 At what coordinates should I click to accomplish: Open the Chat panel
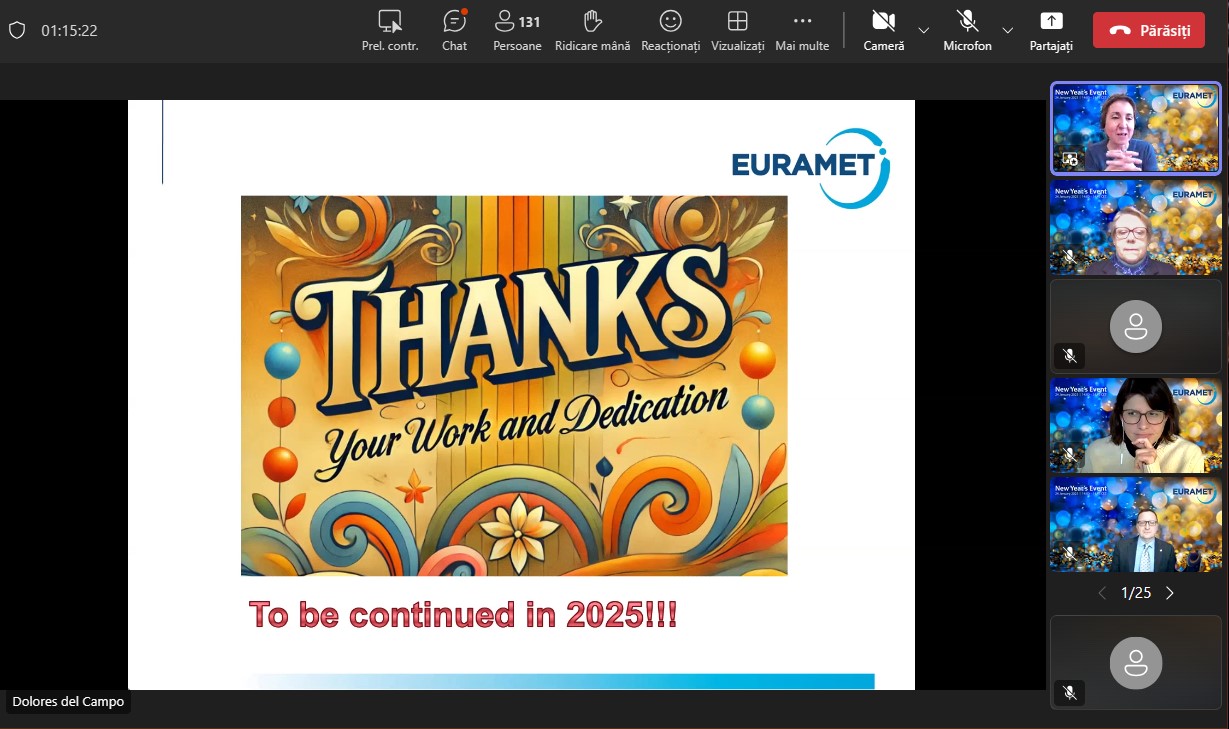click(x=454, y=30)
